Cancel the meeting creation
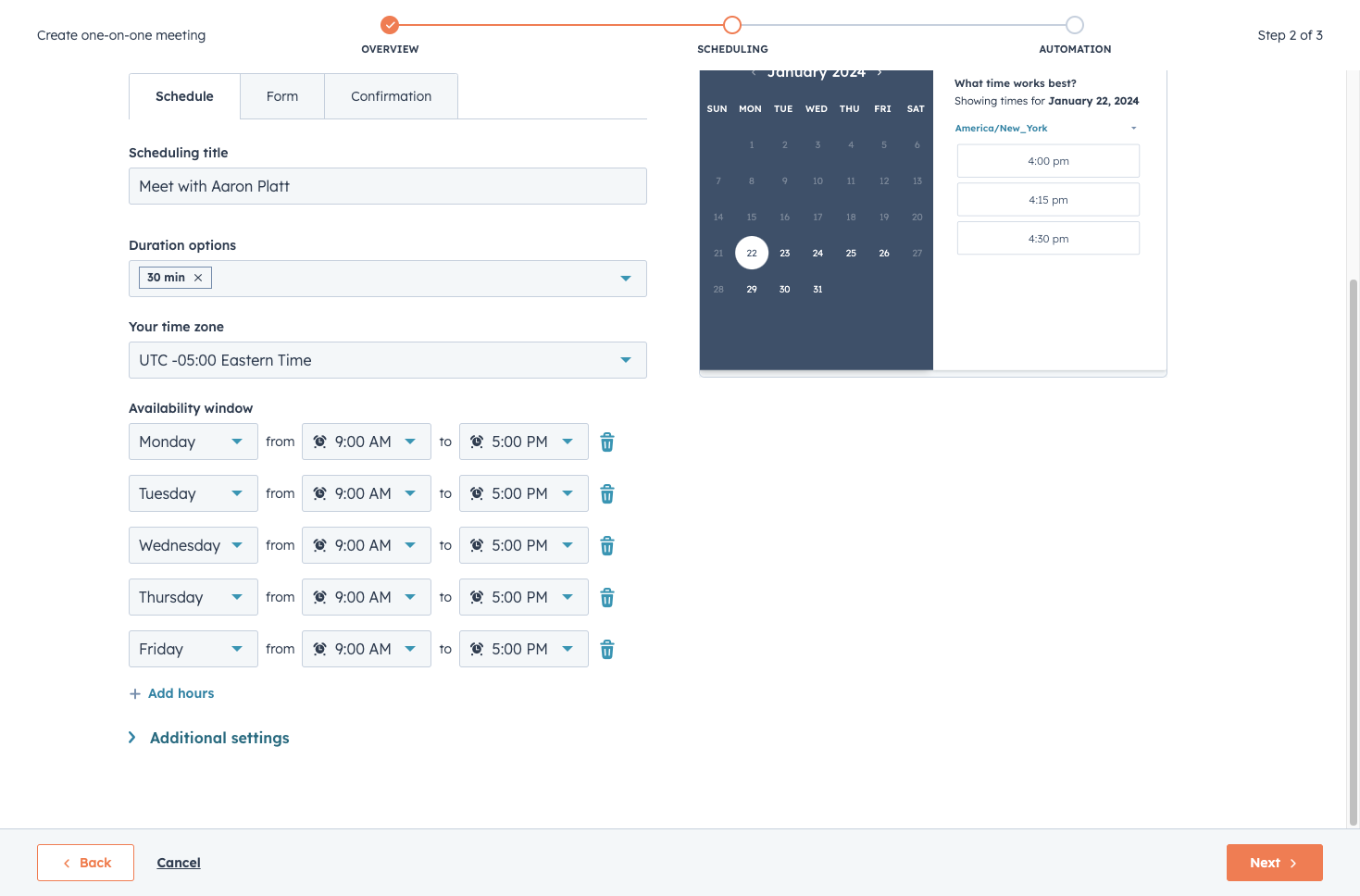The height and width of the screenshot is (896, 1360). click(179, 863)
